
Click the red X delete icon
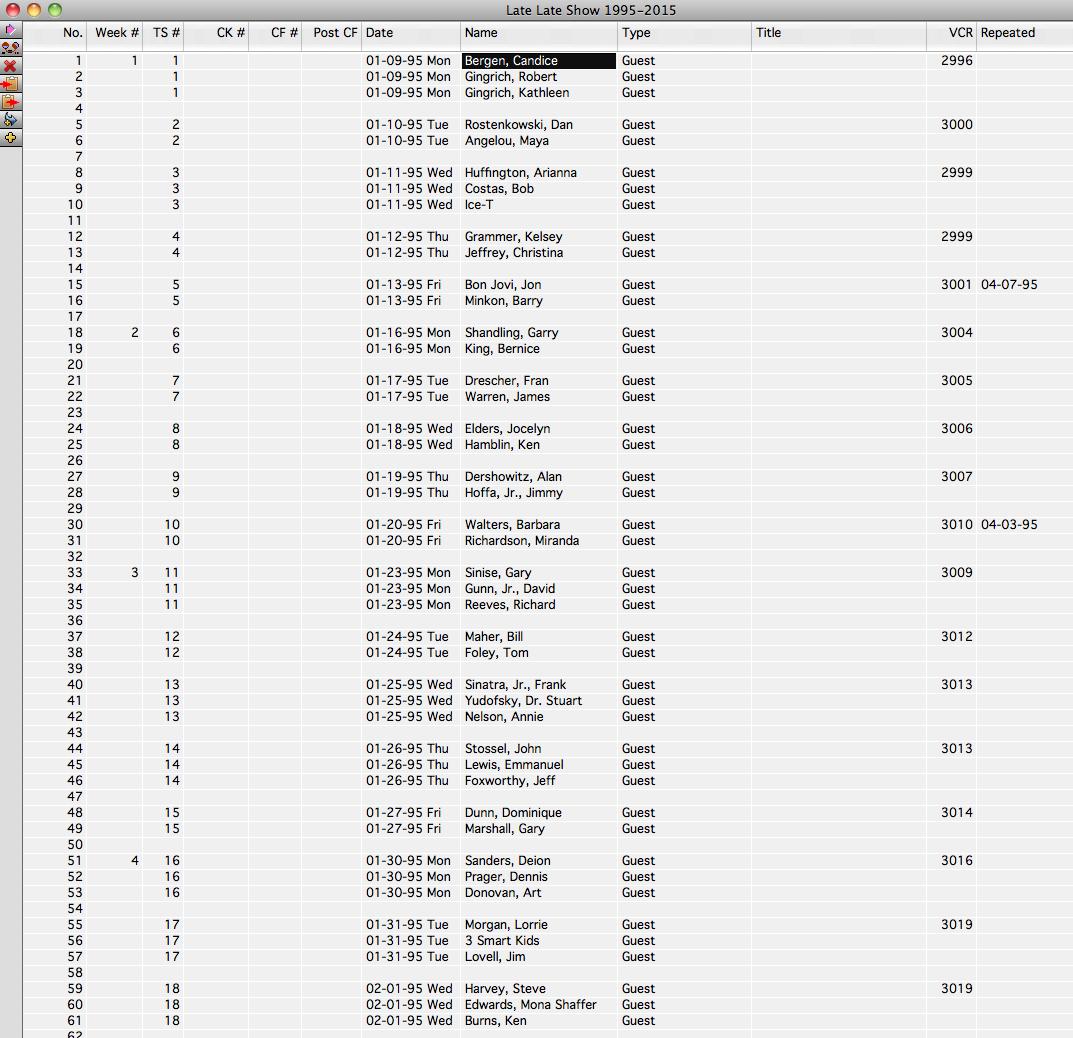tap(10, 66)
